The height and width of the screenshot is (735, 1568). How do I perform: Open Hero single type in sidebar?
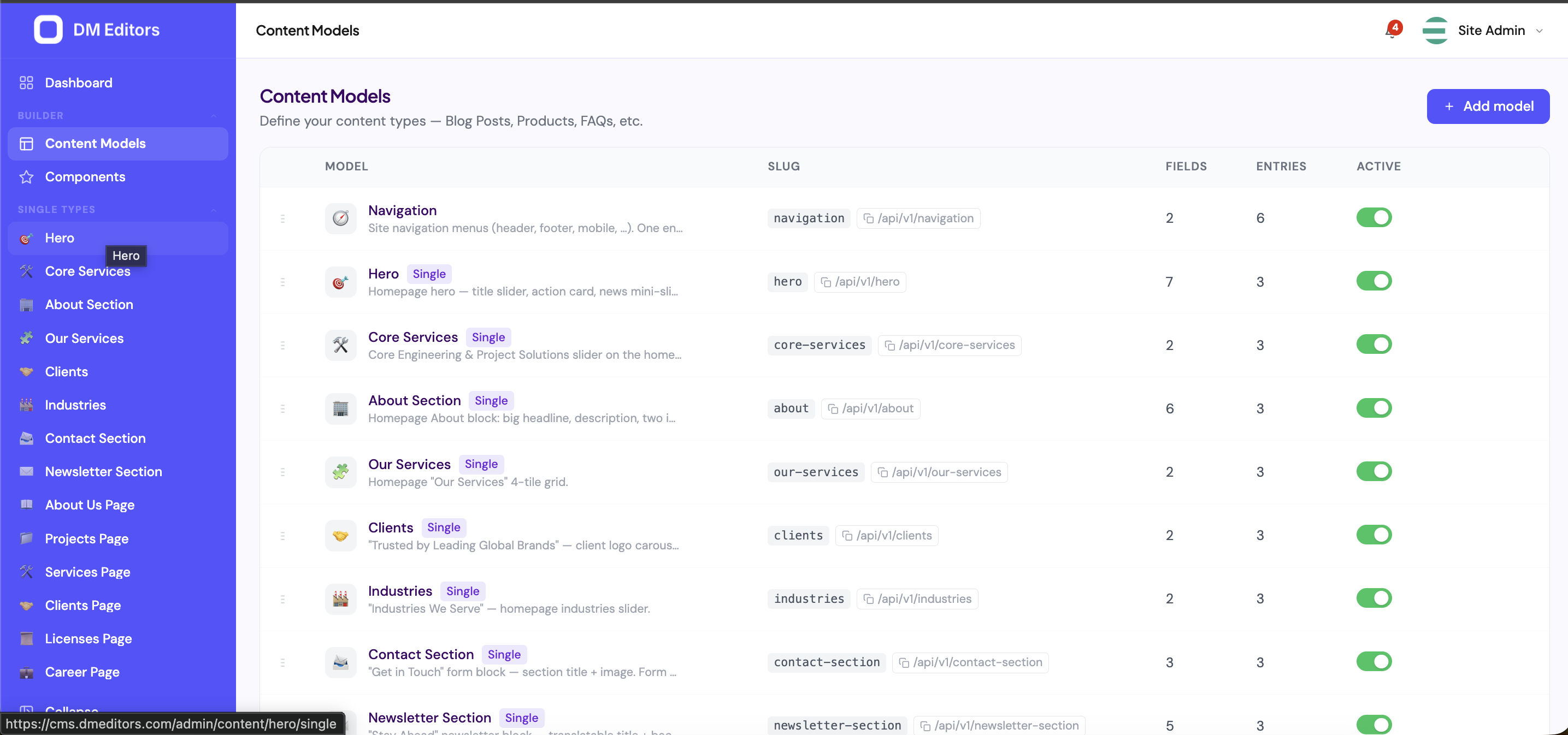[x=117, y=238]
